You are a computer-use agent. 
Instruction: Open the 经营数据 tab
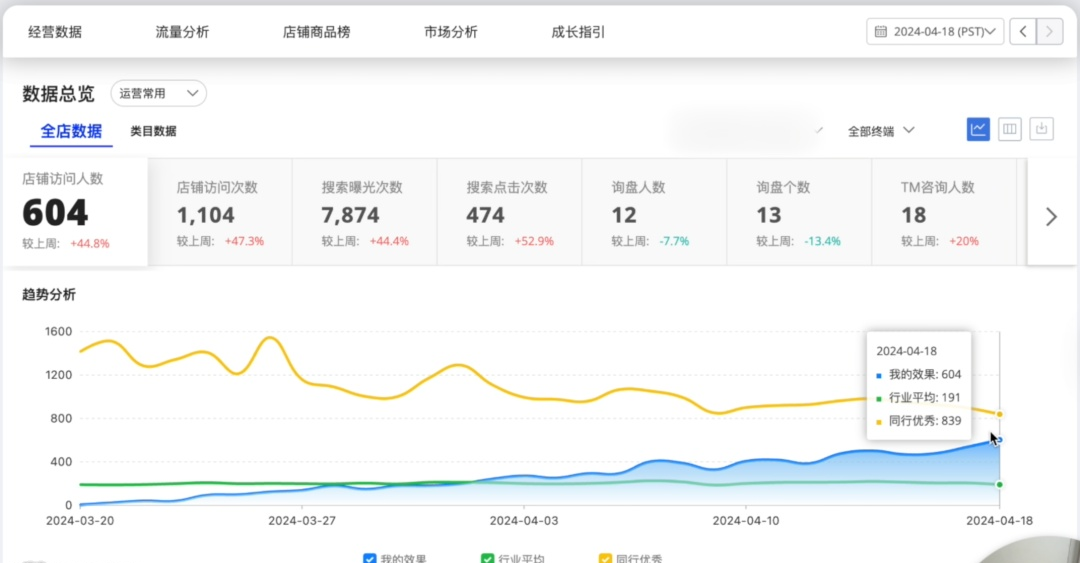[x=55, y=32]
